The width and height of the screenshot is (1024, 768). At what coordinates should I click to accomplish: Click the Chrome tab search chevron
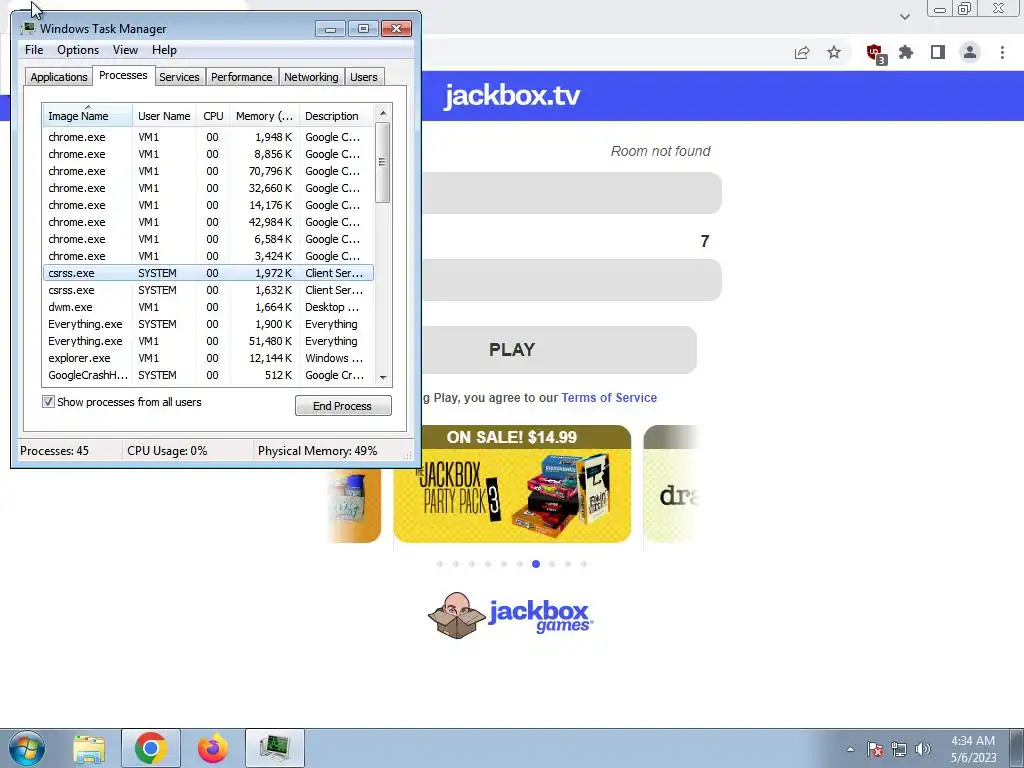(904, 17)
